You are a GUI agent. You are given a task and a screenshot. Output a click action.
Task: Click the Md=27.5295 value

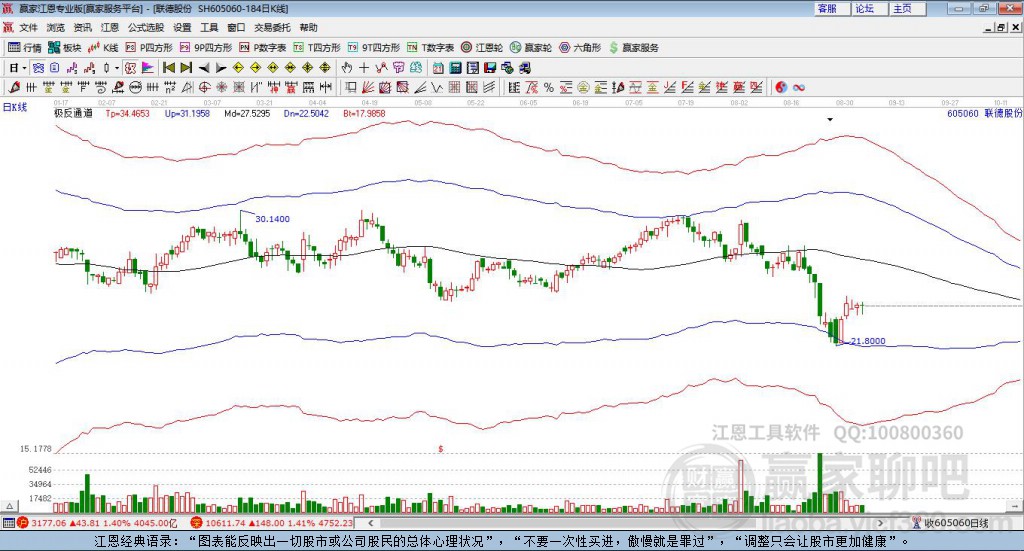(247, 113)
